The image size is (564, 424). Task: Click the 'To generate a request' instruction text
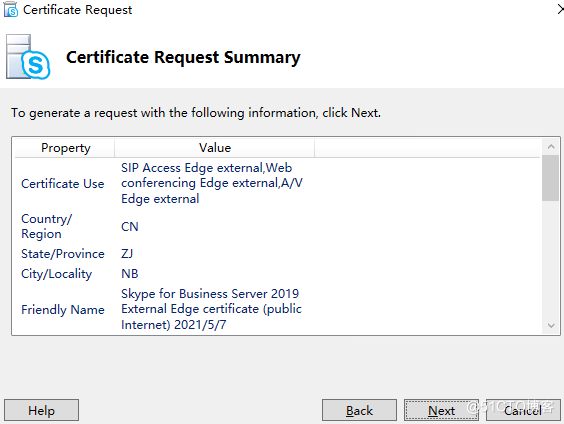[196, 113]
